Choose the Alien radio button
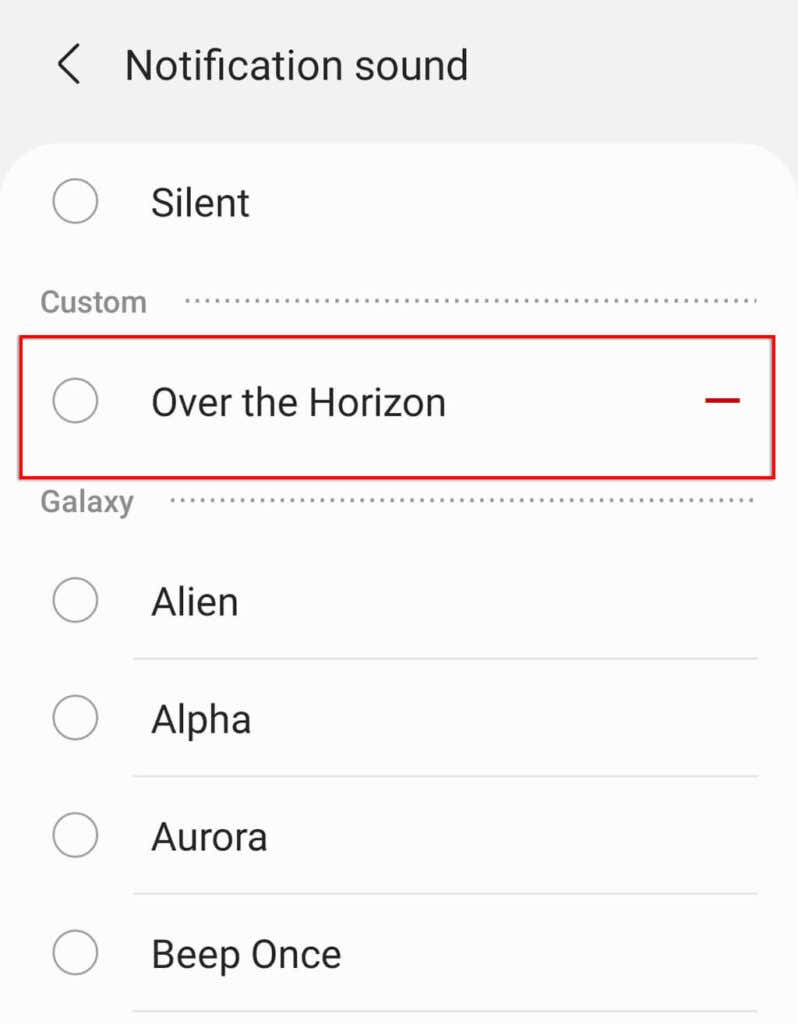Screen dimensions: 798x1024 [76, 600]
